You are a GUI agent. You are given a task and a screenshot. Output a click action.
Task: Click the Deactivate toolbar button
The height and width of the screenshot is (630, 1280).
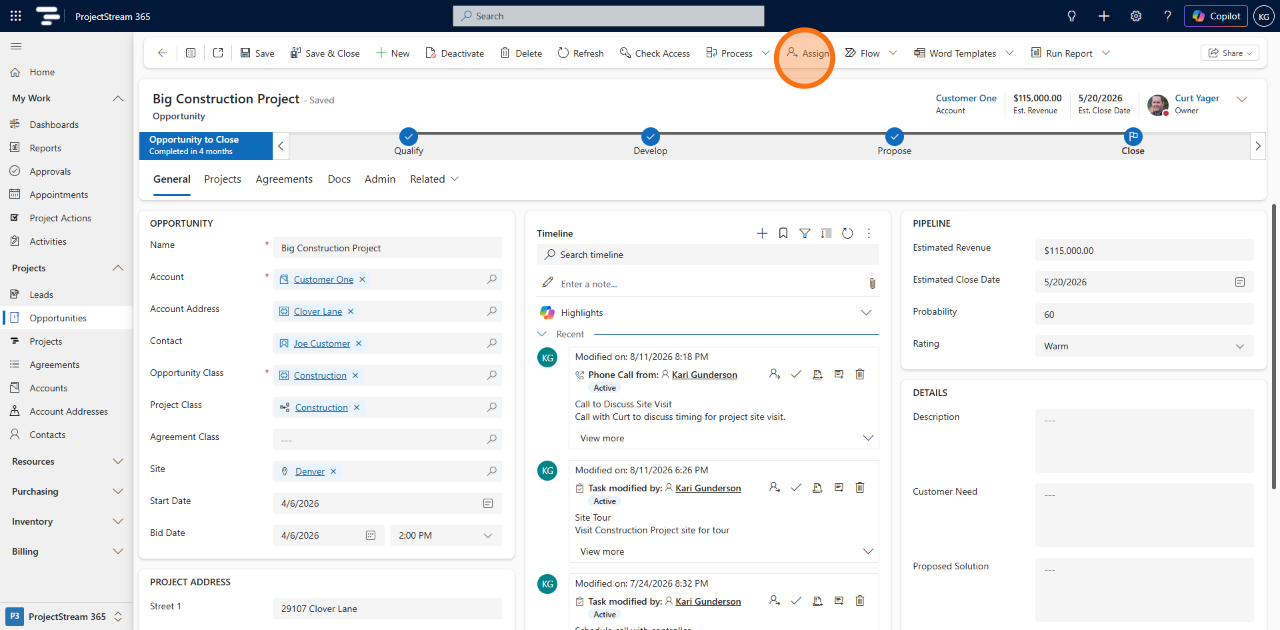455,53
